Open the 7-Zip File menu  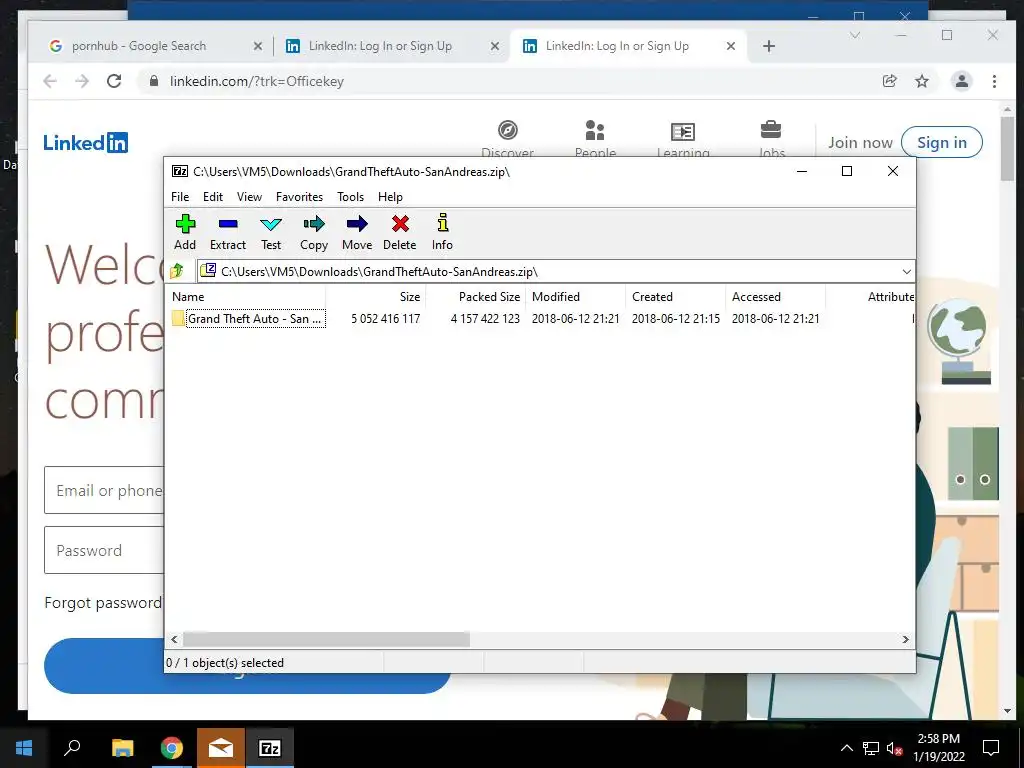tap(180, 197)
